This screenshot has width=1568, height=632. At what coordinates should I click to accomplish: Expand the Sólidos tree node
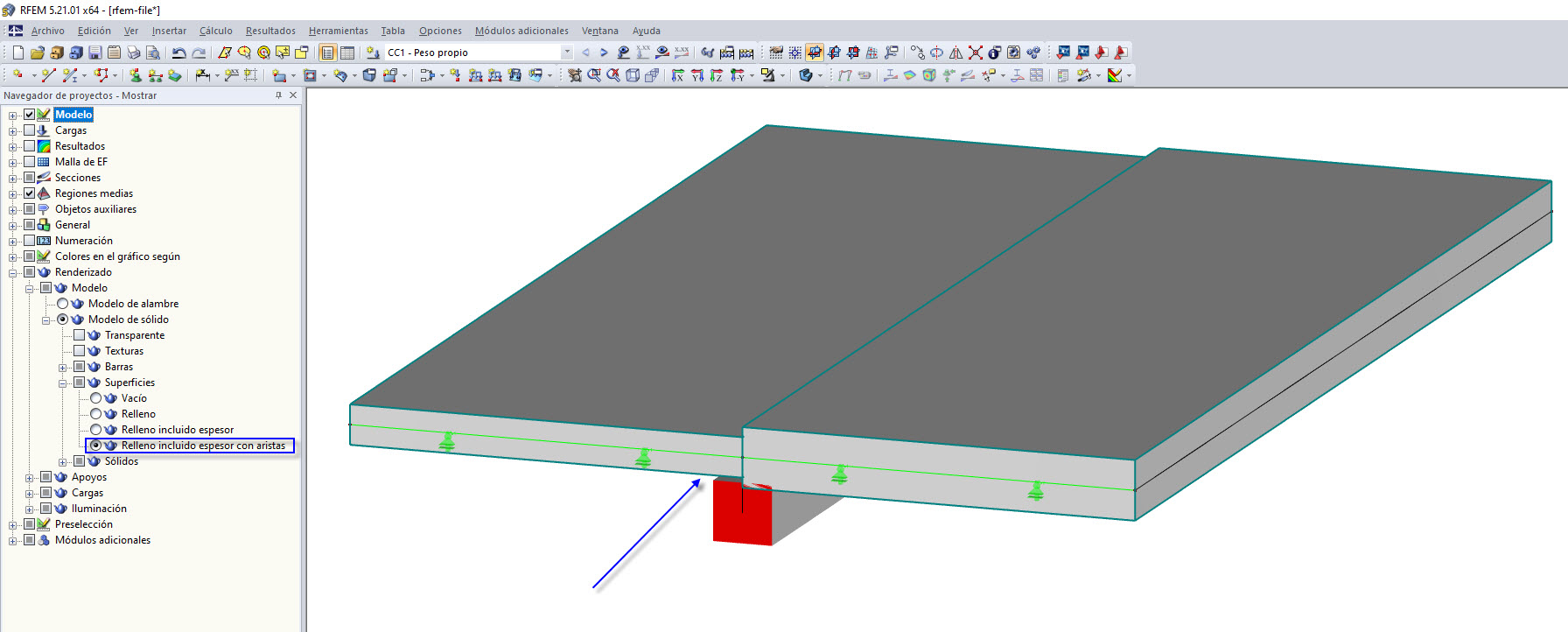pos(63,462)
